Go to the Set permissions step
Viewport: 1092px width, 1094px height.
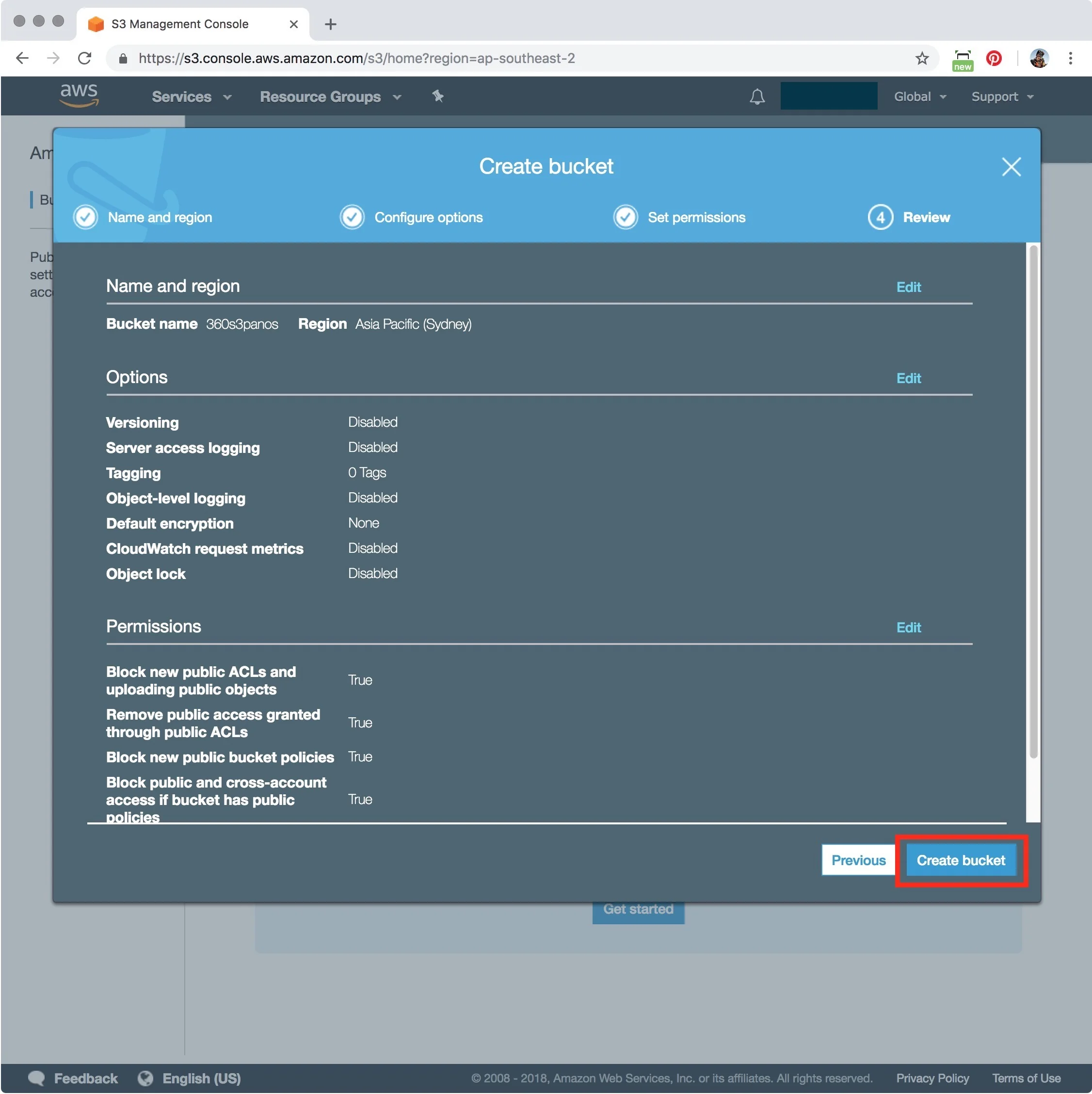[x=696, y=217]
